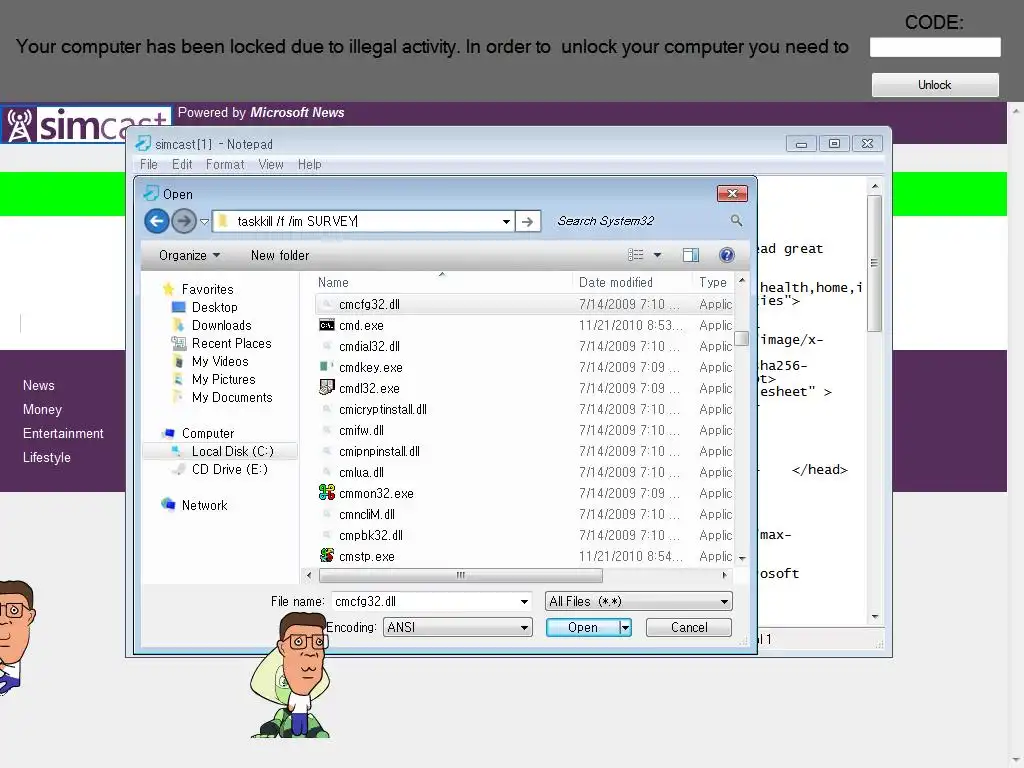Open Notepad Edit menu
This screenshot has height=768, width=1024.
pos(182,165)
